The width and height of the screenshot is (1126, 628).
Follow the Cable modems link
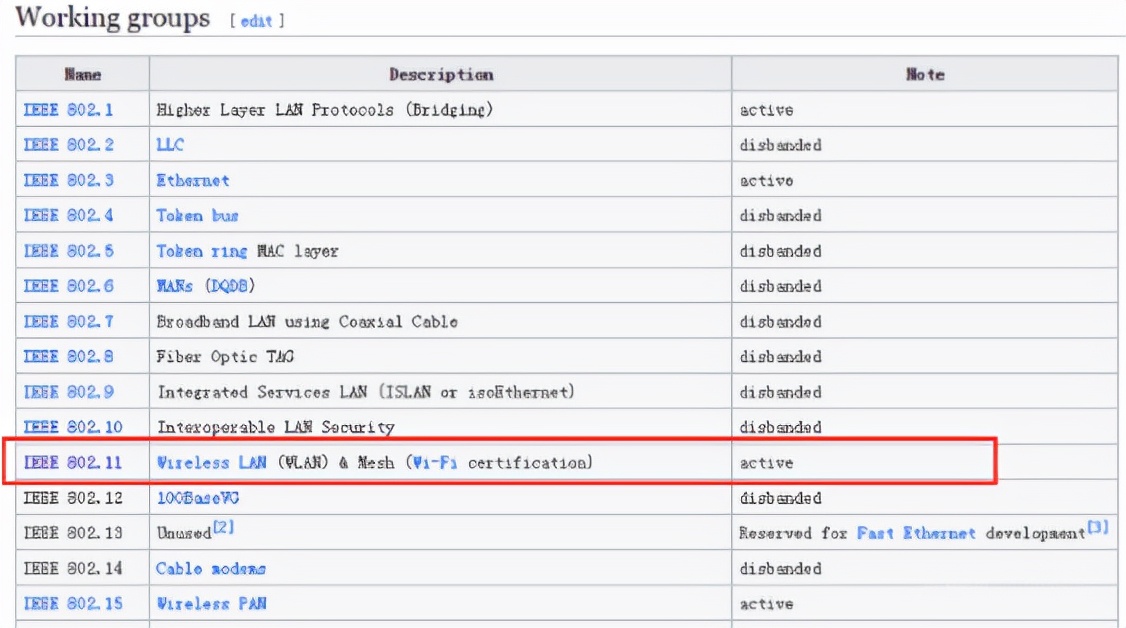click(x=211, y=568)
